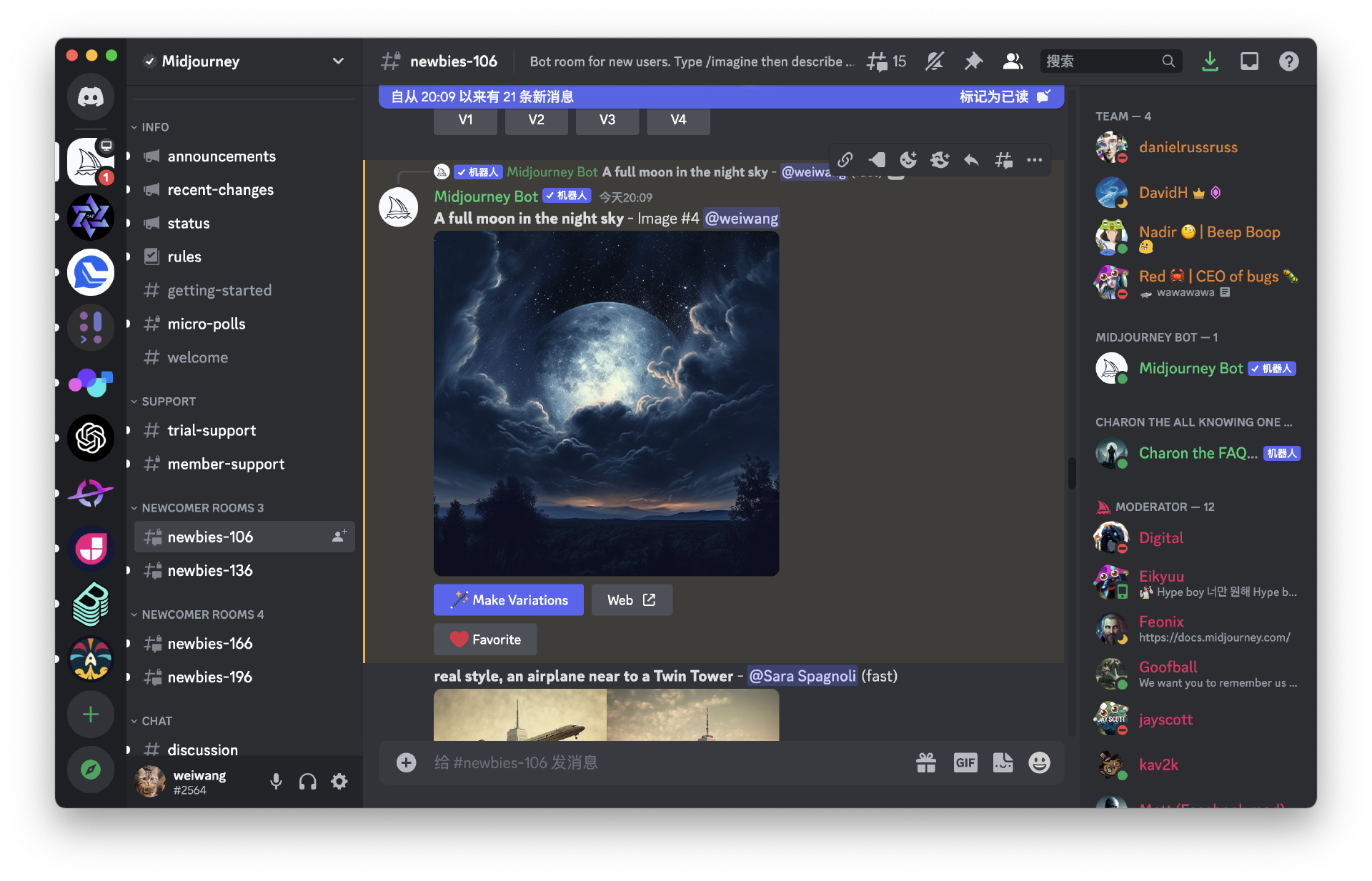Open notification settings bell icon
This screenshot has width=1372, height=881.
[x=934, y=61]
